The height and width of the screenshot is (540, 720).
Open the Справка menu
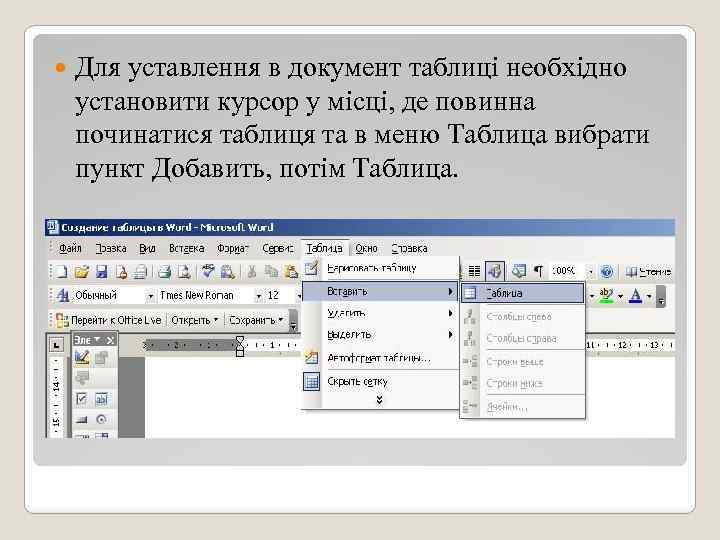pyautogui.click(x=409, y=248)
